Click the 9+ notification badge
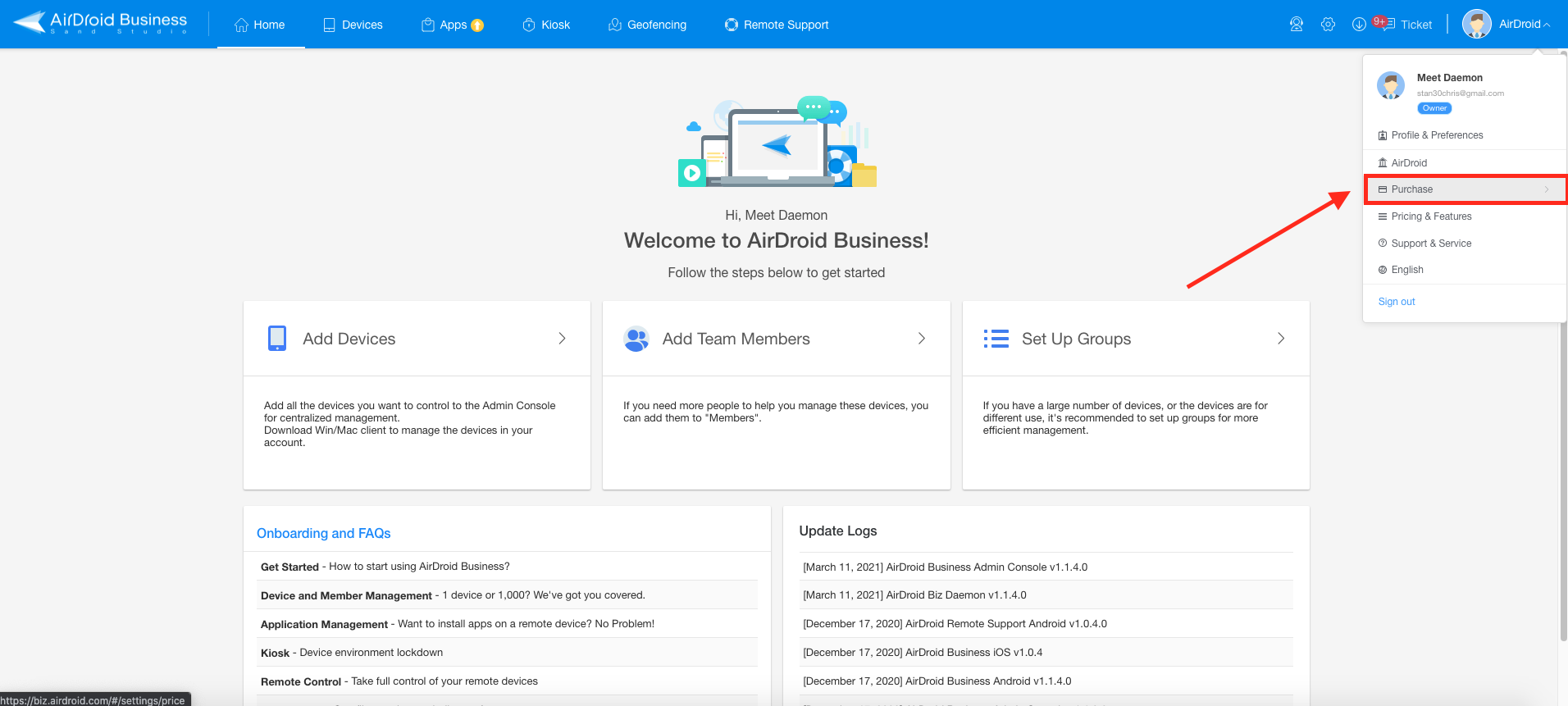 pos(1379,21)
